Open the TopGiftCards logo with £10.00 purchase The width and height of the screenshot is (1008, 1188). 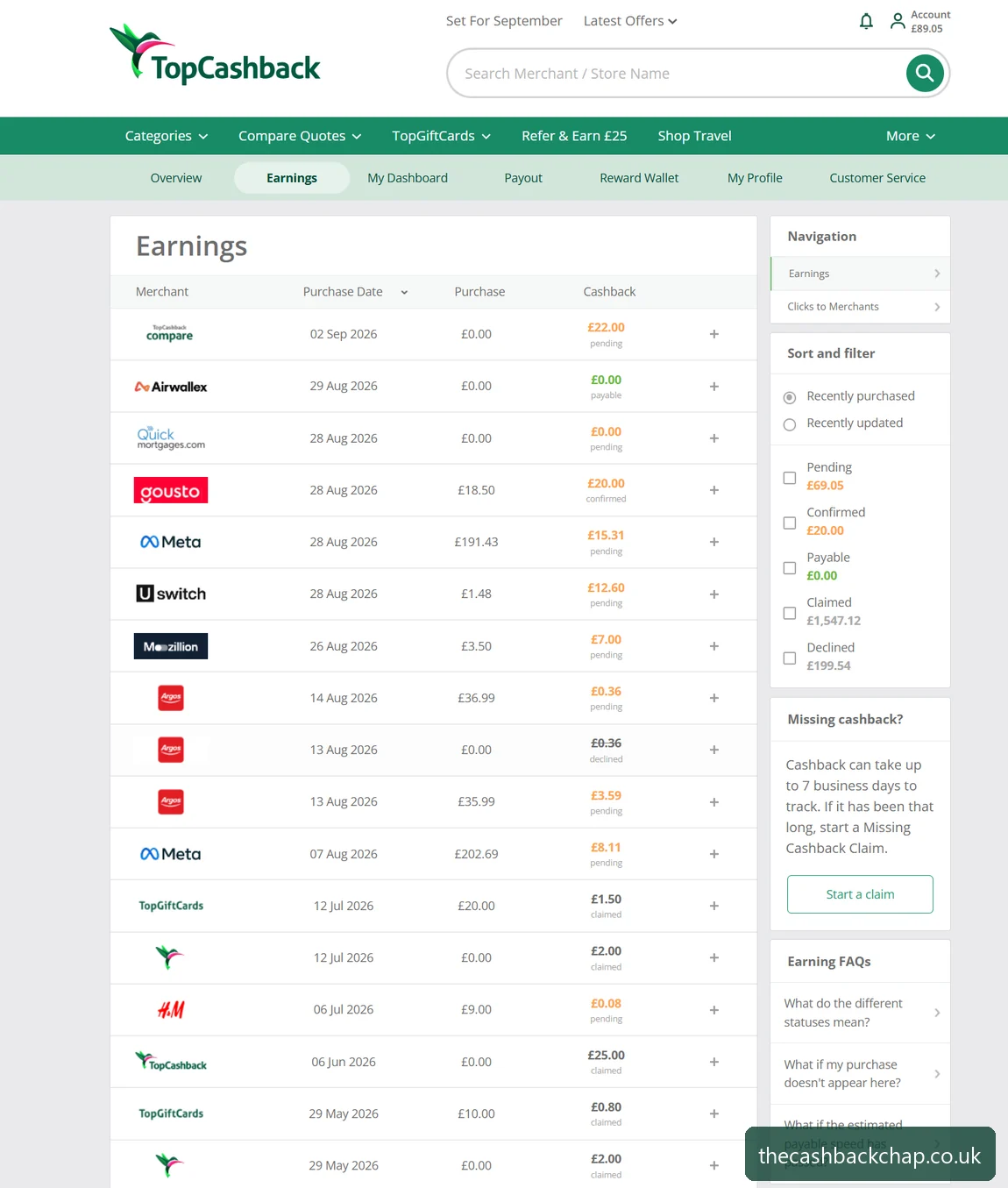(x=171, y=1113)
